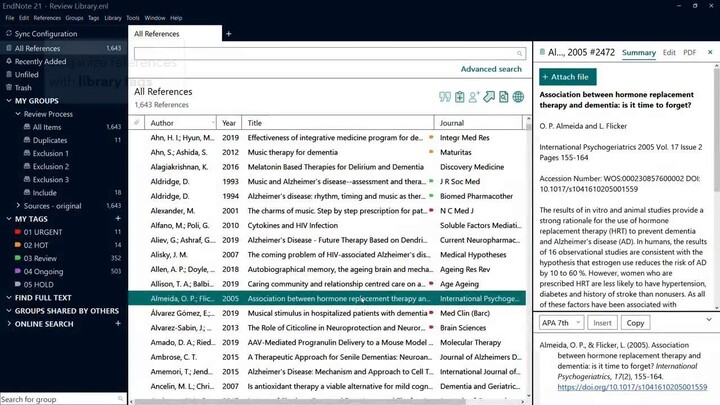Image resolution: width=720 pixels, height=405 pixels.
Task: Click the Recently Added bell icon
Action: coord(9,61)
